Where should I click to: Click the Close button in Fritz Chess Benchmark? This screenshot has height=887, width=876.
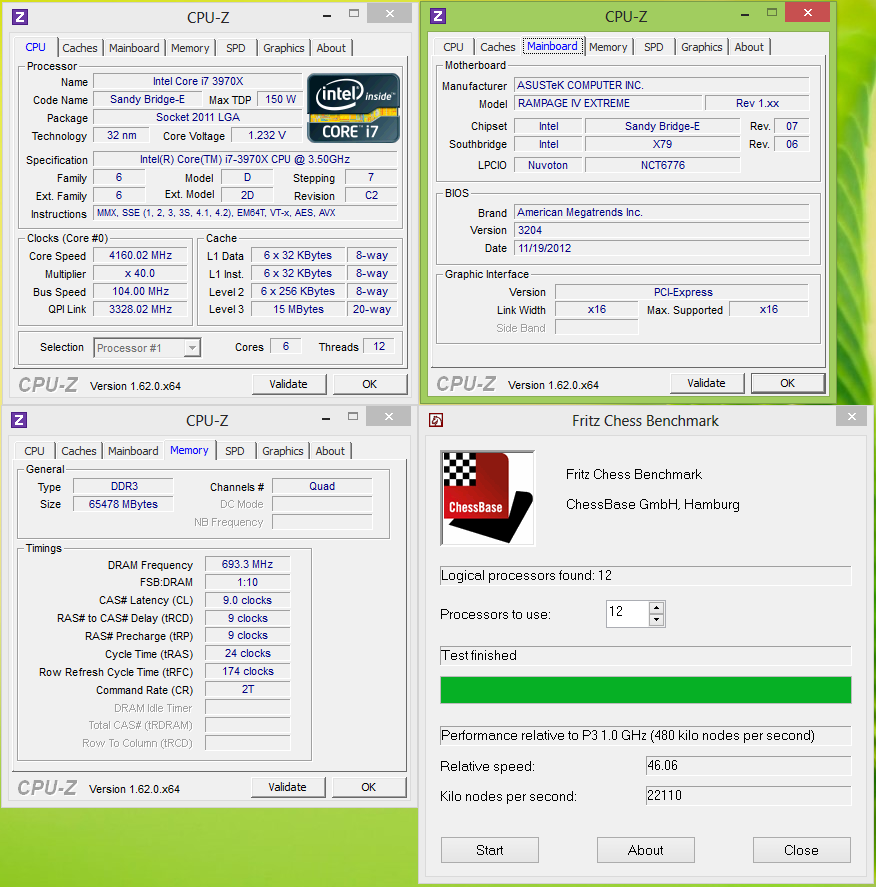click(x=801, y=850)
